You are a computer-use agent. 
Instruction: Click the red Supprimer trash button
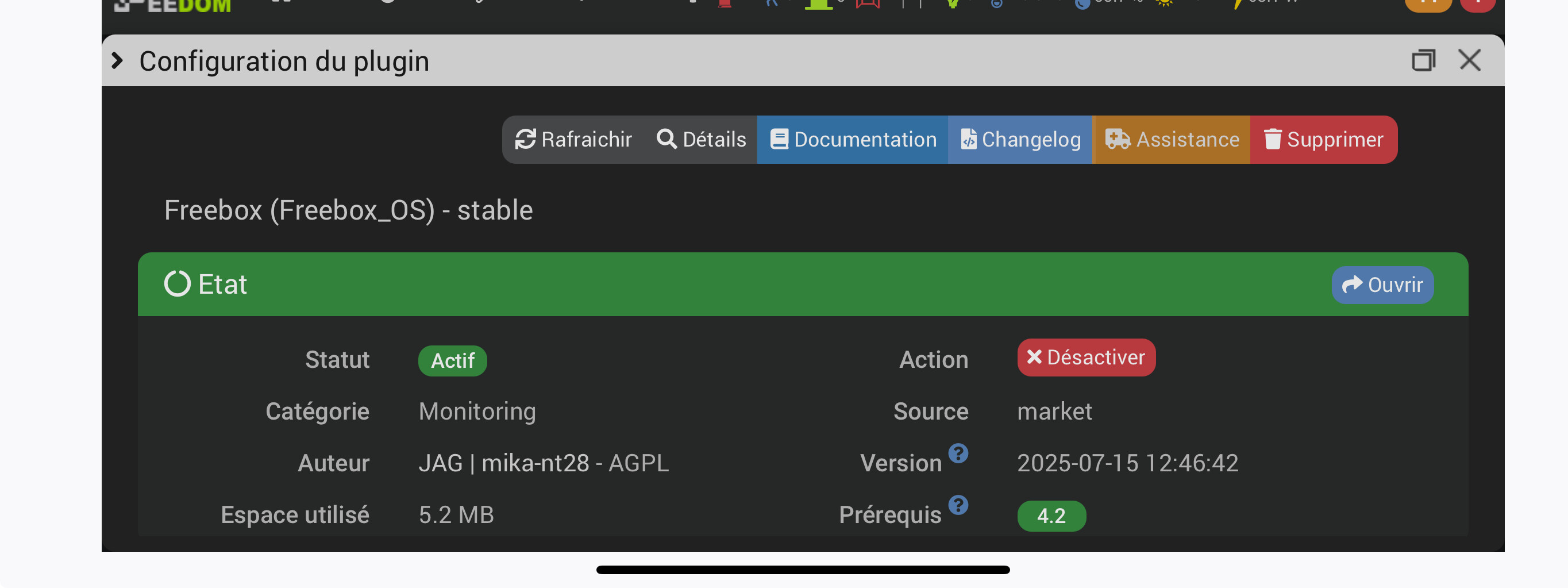1323,140
